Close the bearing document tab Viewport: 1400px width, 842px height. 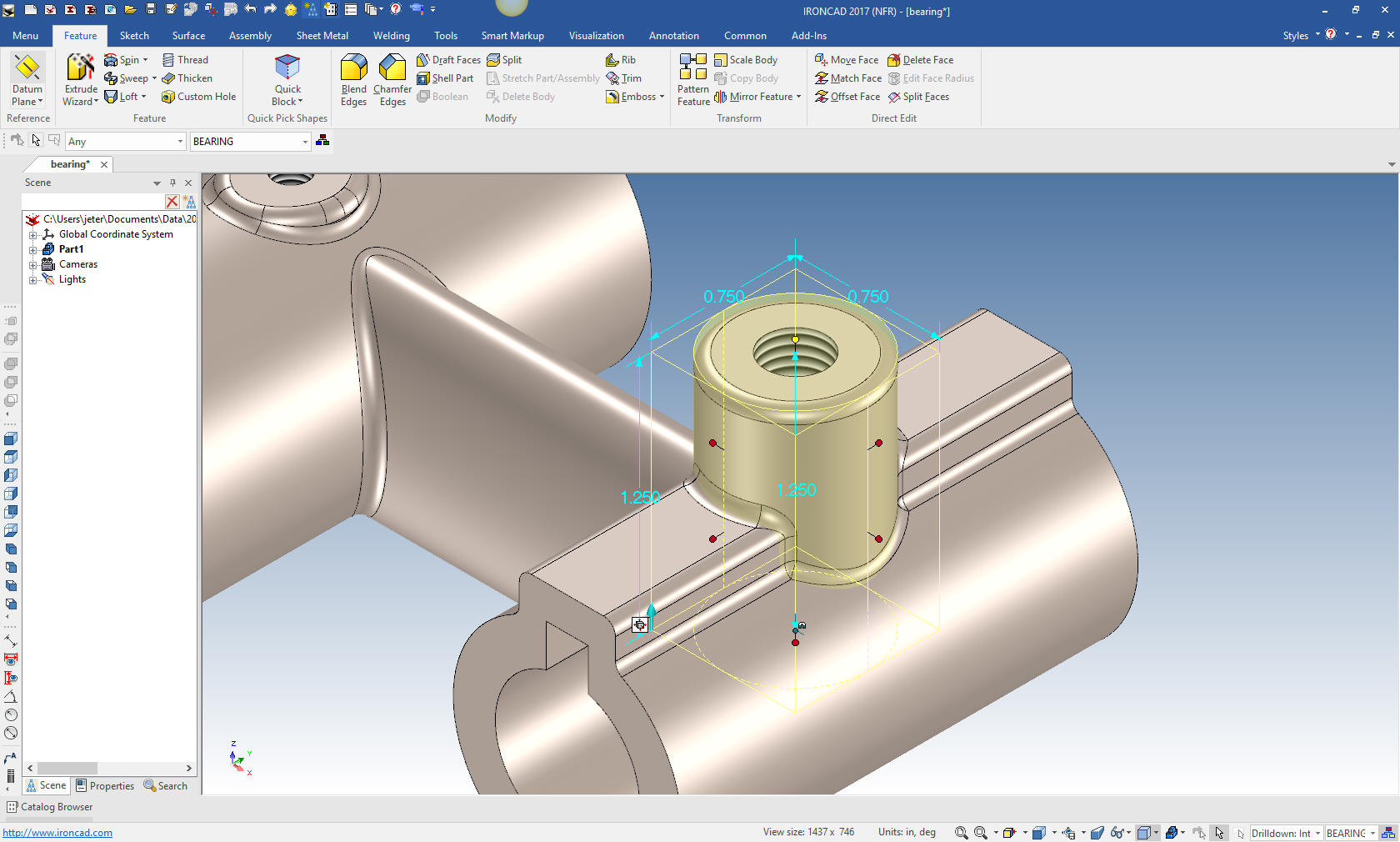pos(104,165)
